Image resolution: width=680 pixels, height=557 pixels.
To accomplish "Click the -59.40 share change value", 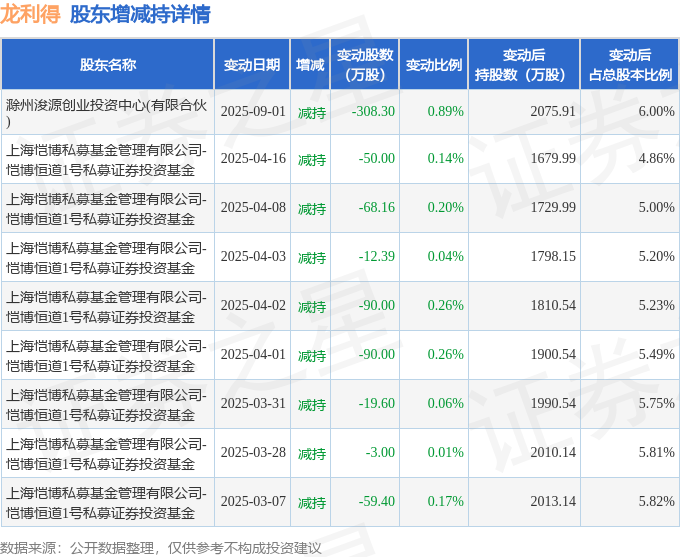I will [376, 501].
